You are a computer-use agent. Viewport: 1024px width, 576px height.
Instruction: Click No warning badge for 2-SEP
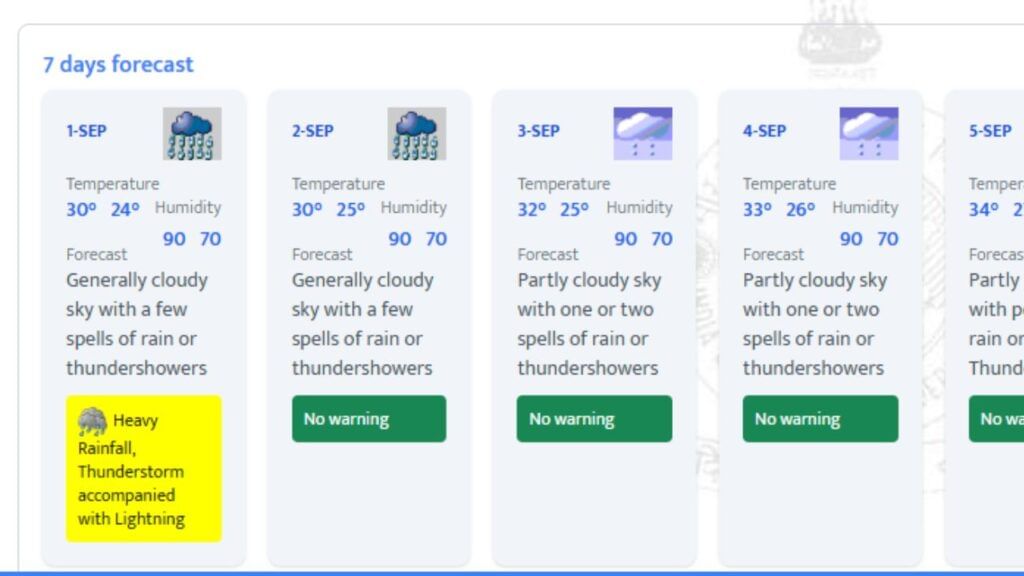point(369,419)
